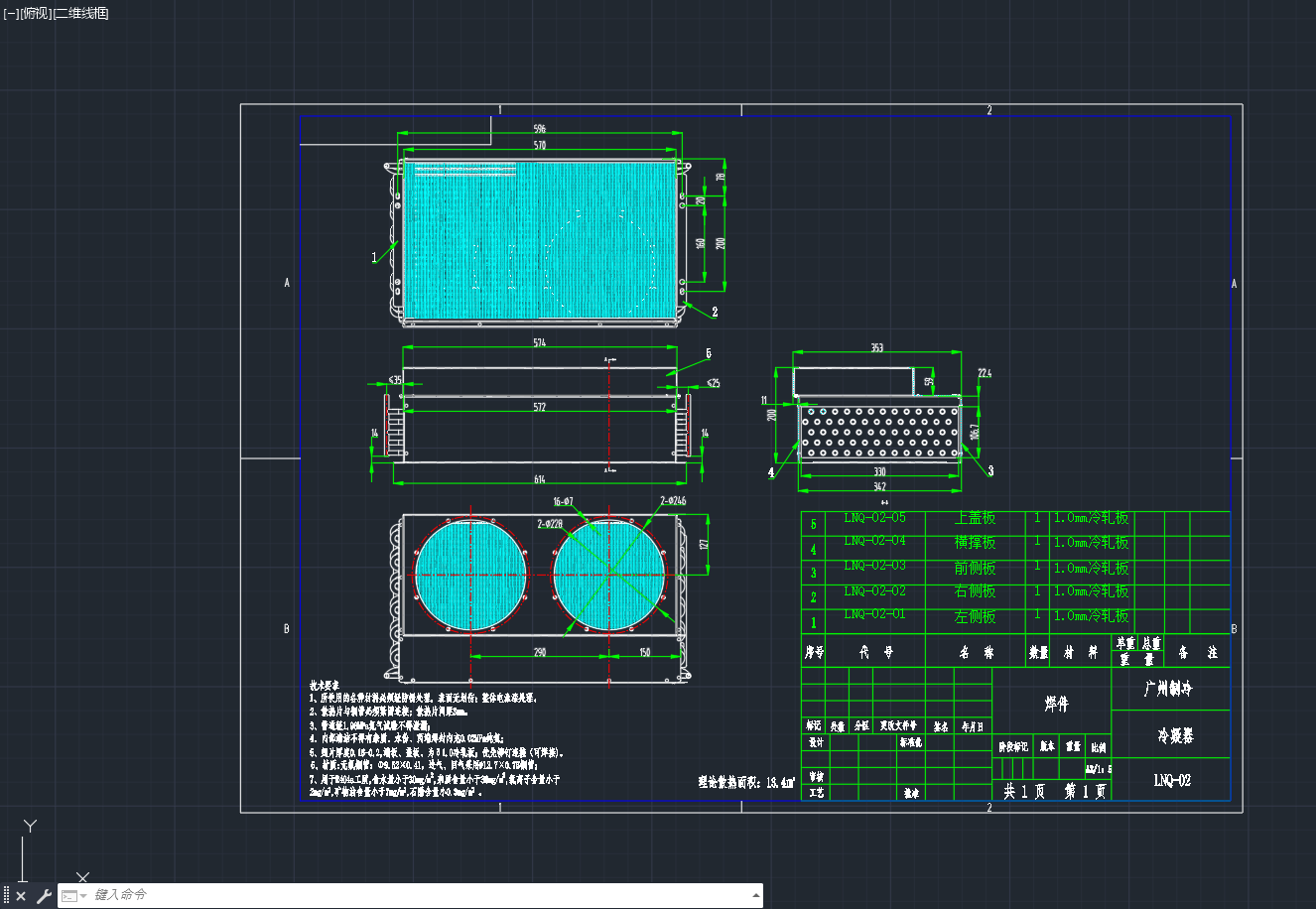Select the 330 dimension on side view

pos(879,472)
